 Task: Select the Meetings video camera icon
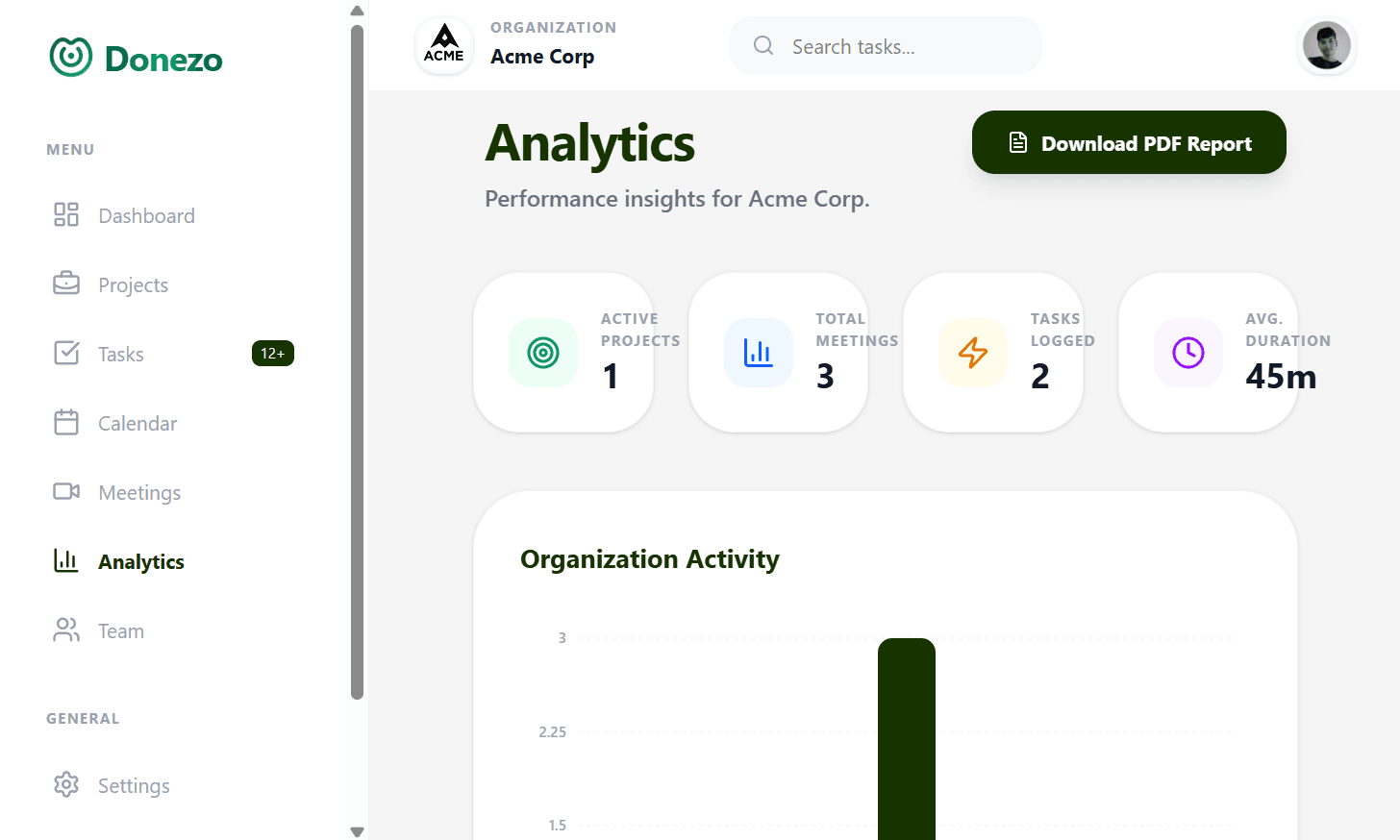click(x=65, y=491)
